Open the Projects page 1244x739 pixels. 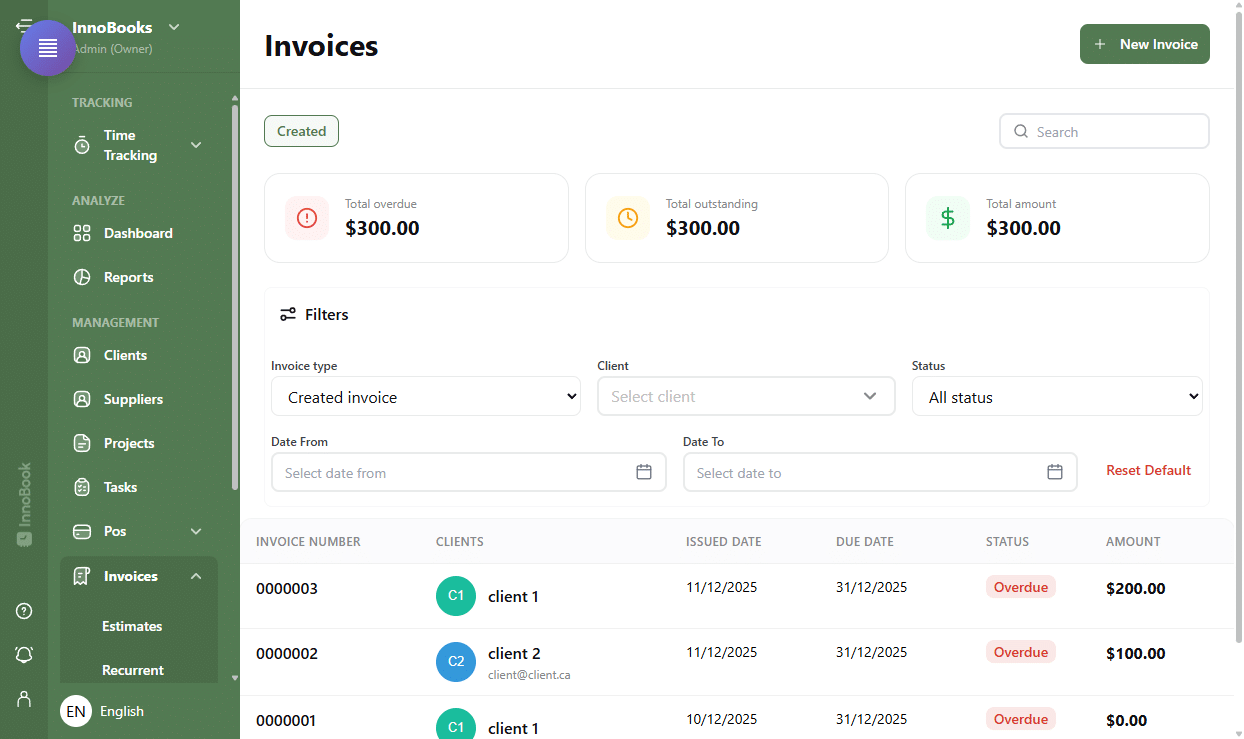pos(129,443)
